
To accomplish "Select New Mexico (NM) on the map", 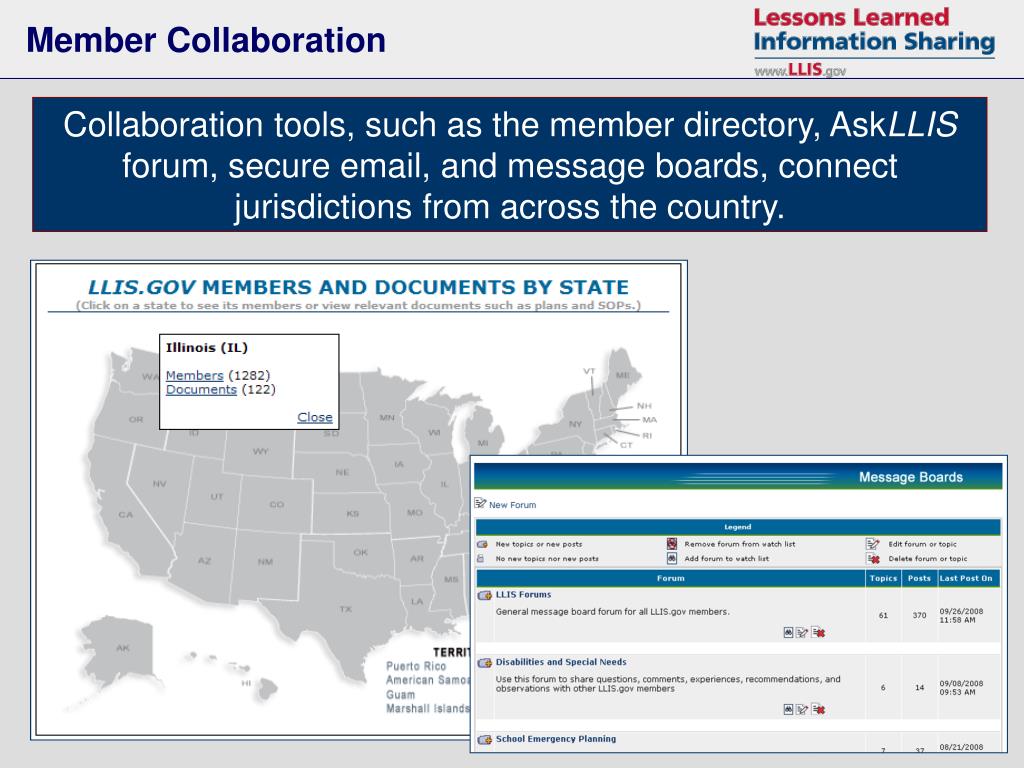I will (265, 562).
